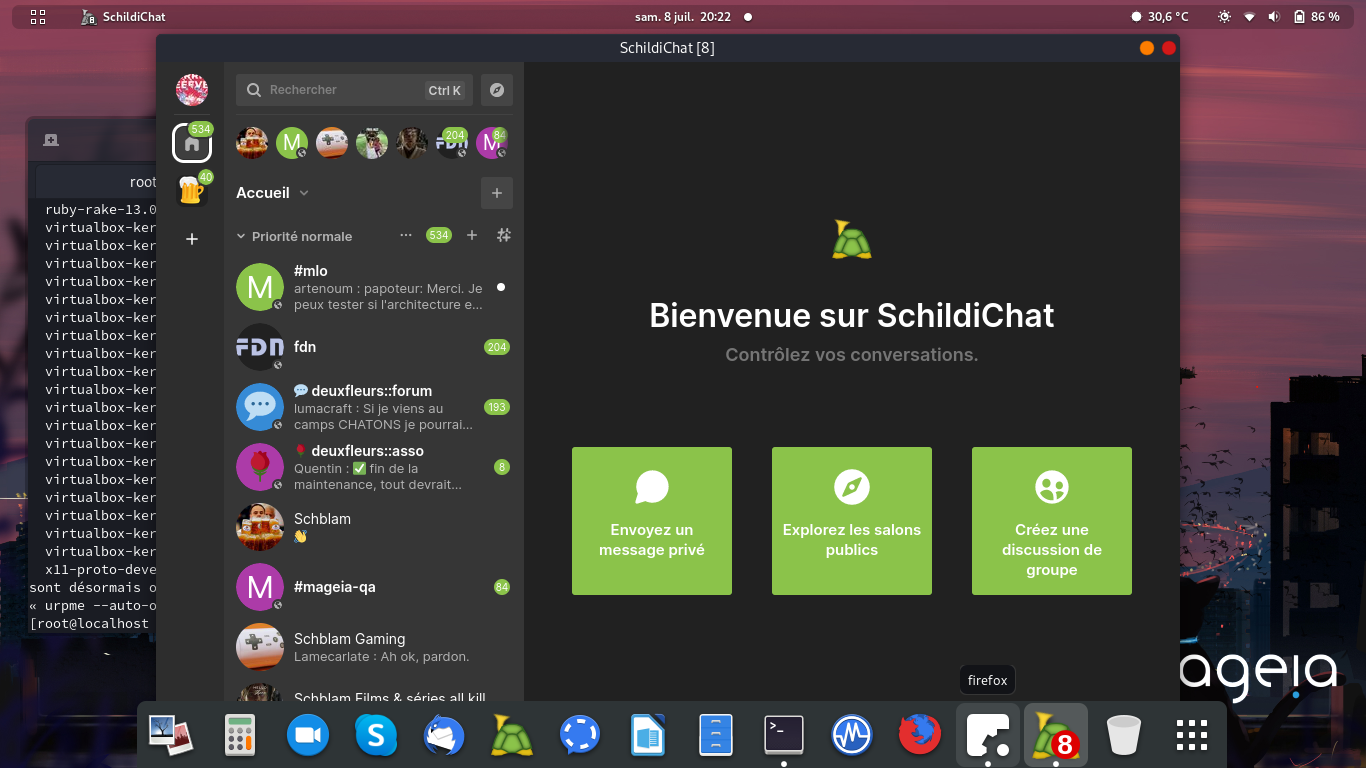Click the volume icon in top bar
The image size is (1366, 768).
tap(1274, 16)
